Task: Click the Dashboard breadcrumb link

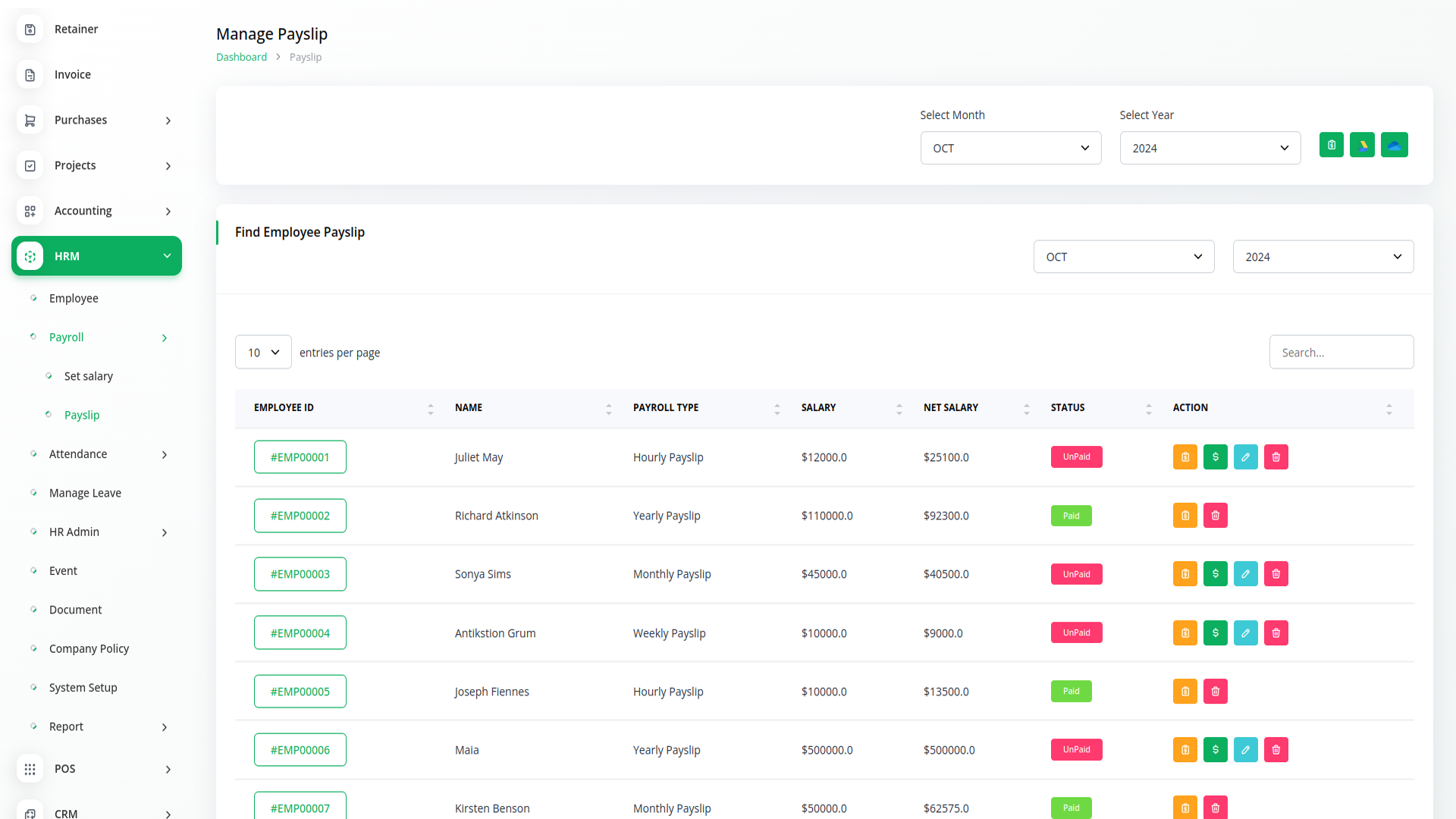Action: [241, 57]
